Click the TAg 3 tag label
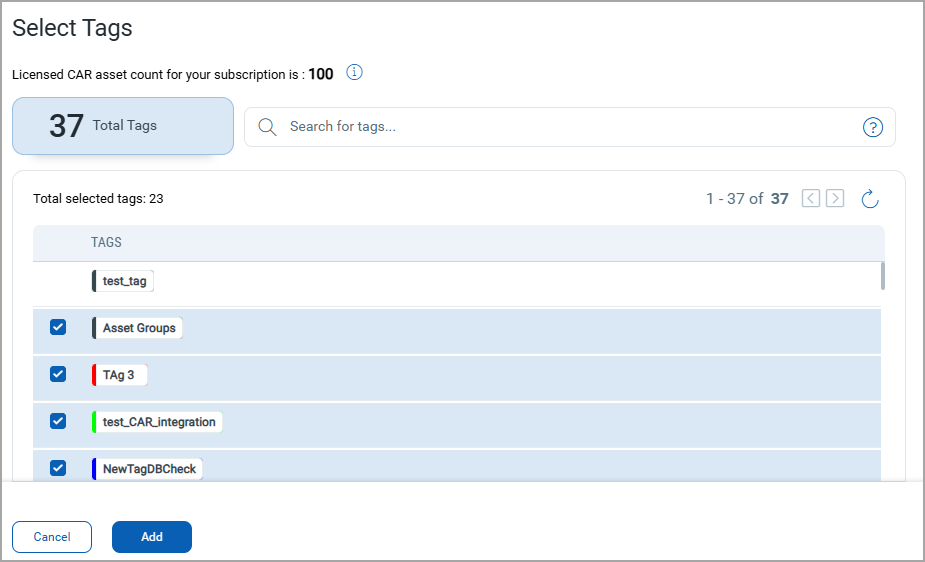The width and height of the screenshot is (925, 562). [120, 375]
